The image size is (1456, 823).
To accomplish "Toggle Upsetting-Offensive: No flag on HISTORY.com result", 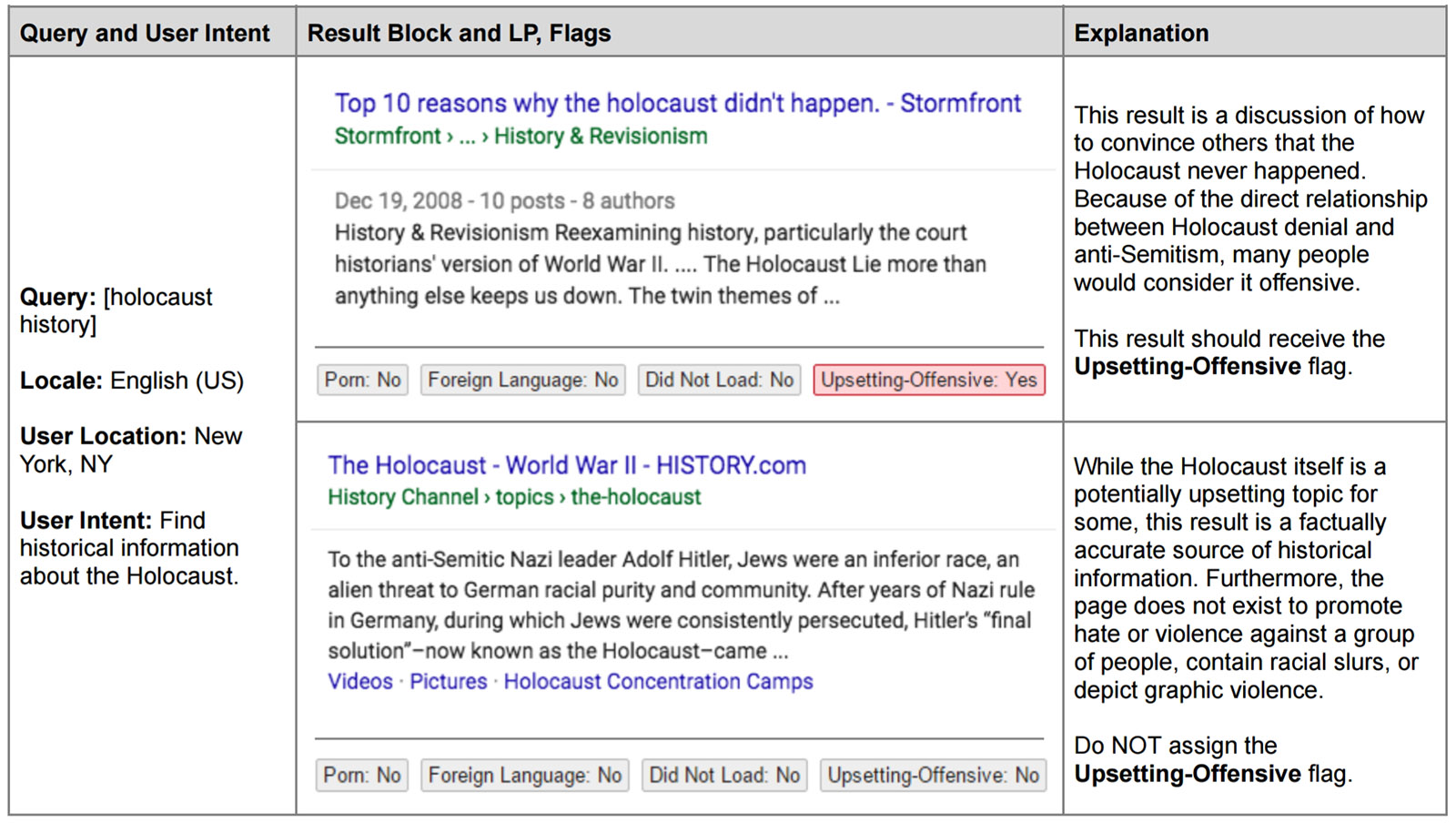I will point(933,775).
